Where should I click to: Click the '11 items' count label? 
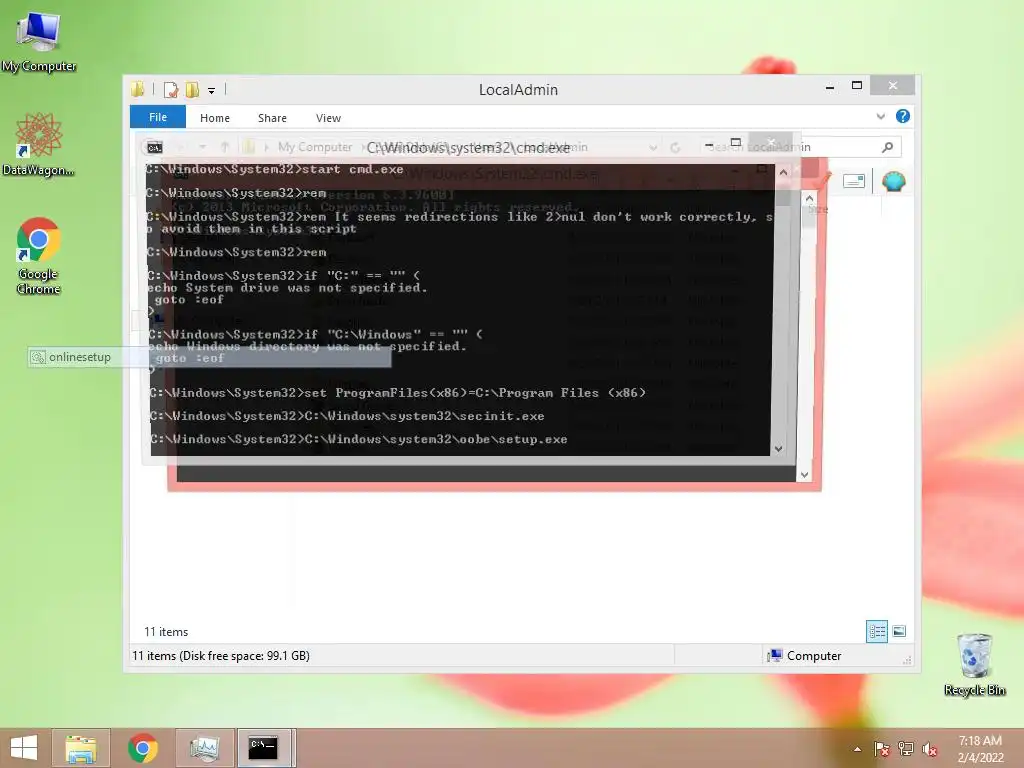[166, 632]
